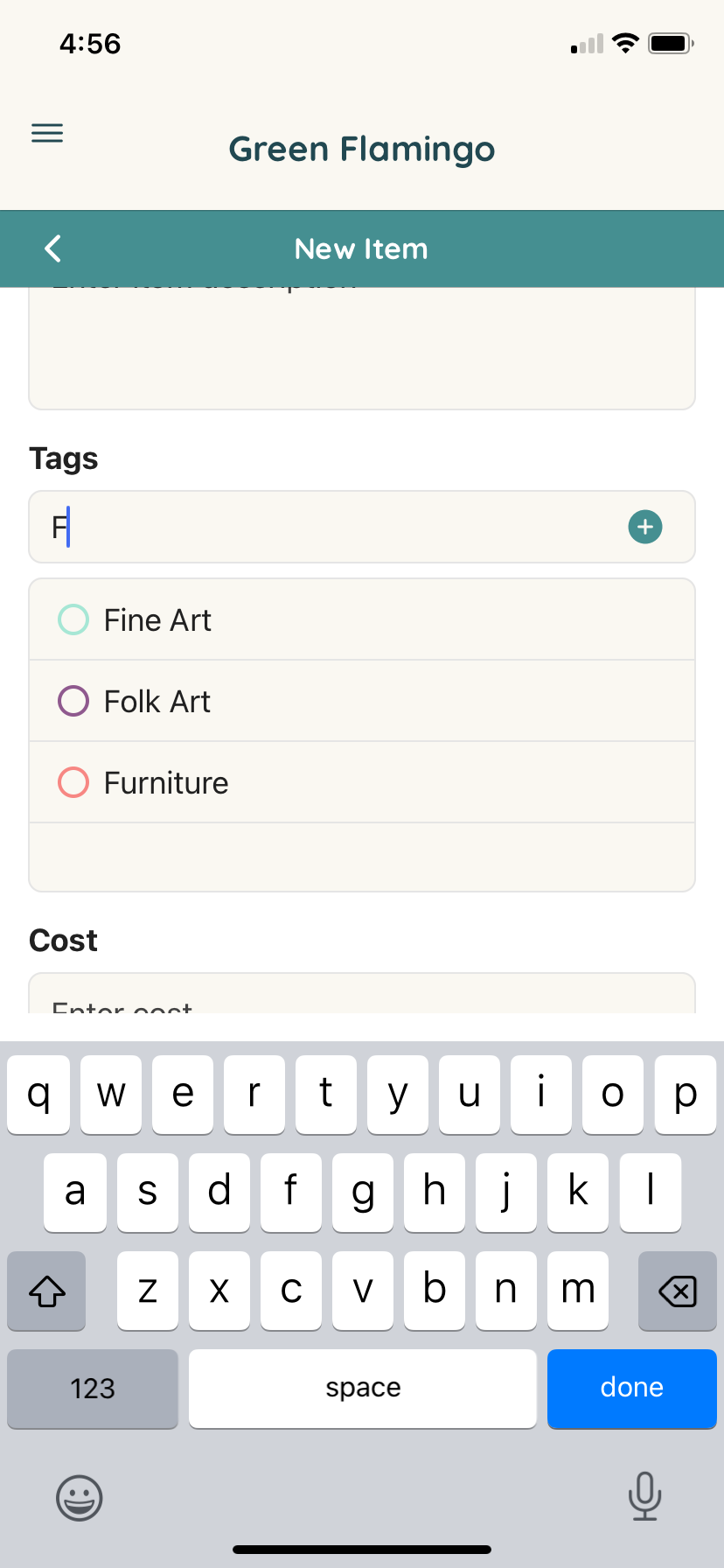Select the Folk Art tag radio
The height and width of the screenshot is (1568, 724).
[73, 701]
